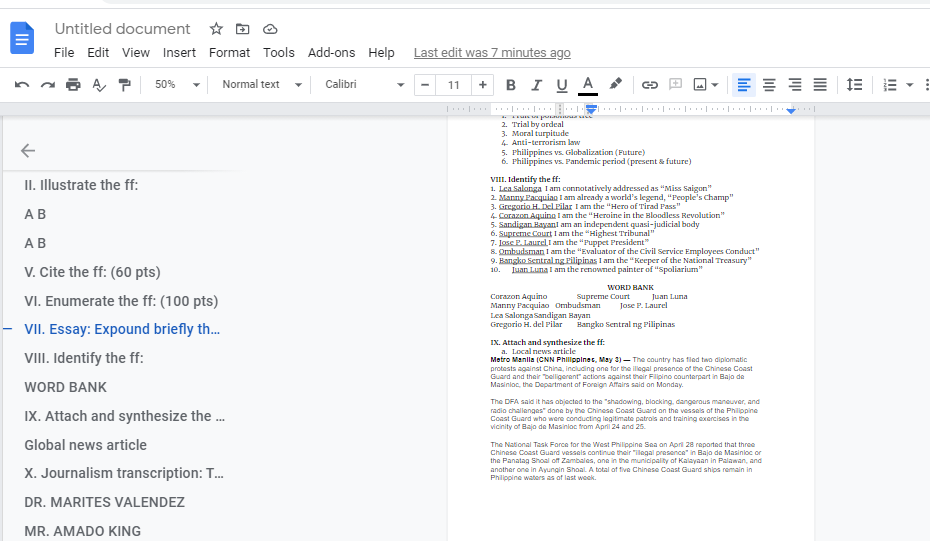Align text left
Viewport: 930px width, 541px height.
744,85
